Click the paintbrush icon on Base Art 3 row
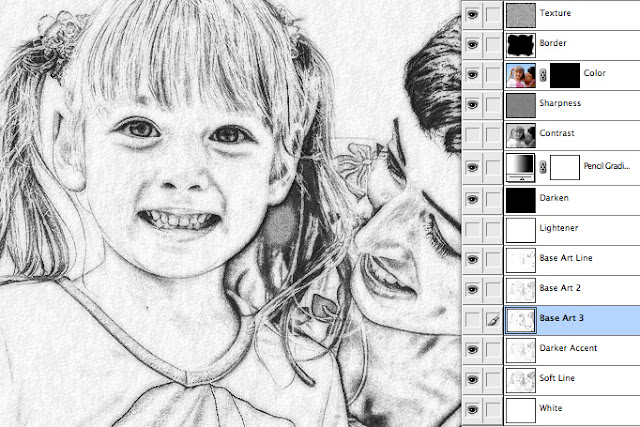This screenshot has height=427, width=640. (x=493, y=320)
